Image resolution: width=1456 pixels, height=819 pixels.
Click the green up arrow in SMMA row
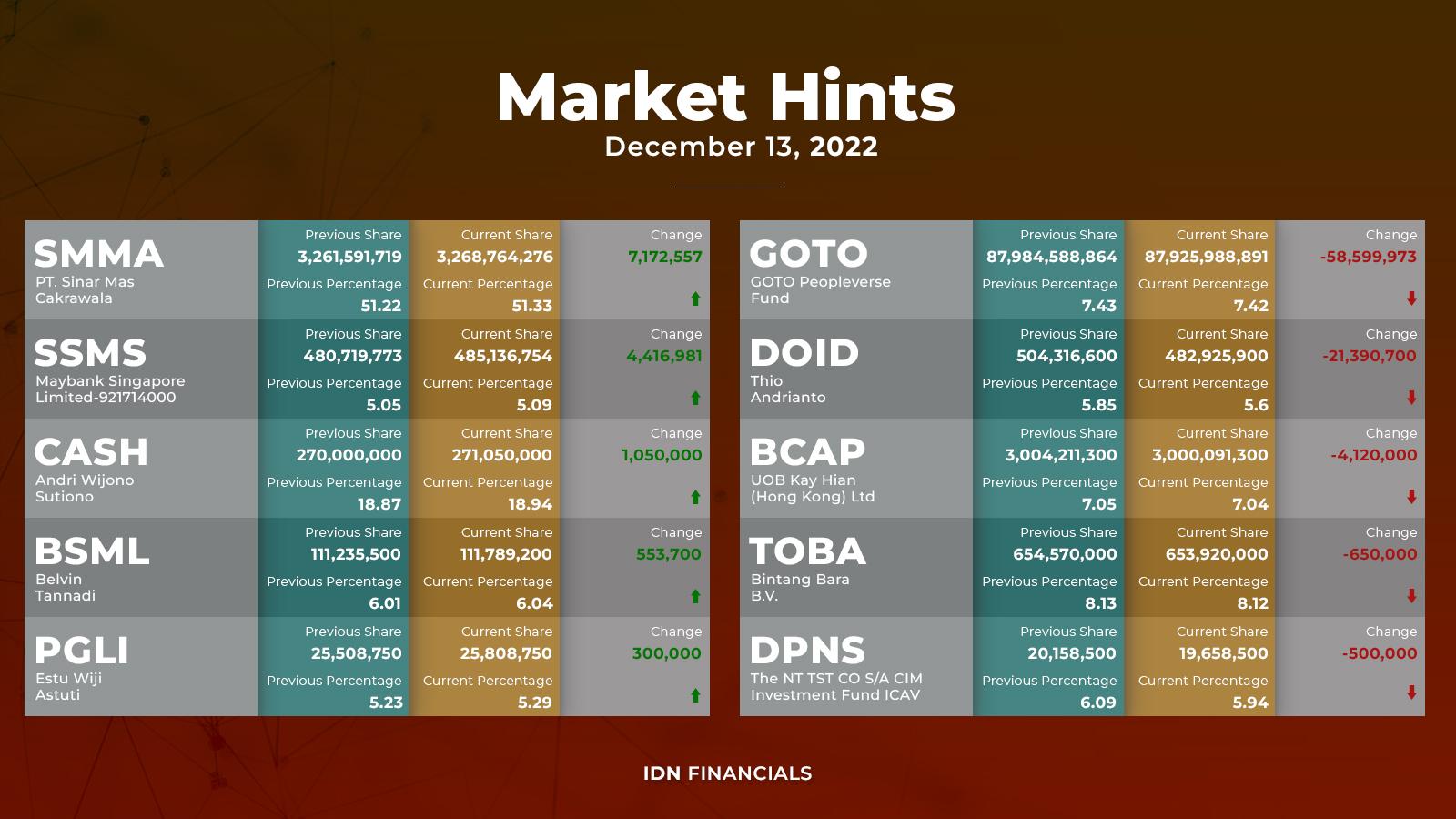[695, 298]
